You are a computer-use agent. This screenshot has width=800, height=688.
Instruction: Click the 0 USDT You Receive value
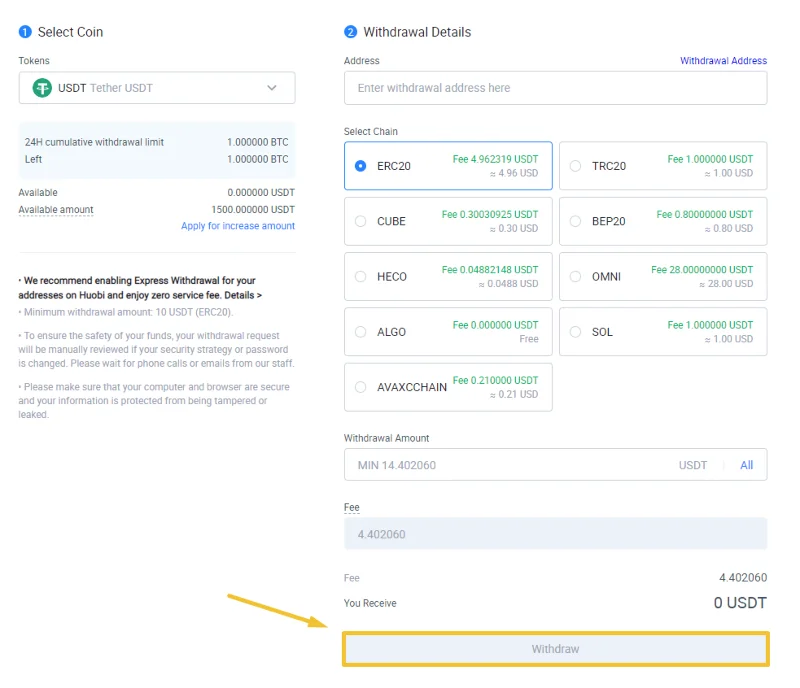click(740, 603)
